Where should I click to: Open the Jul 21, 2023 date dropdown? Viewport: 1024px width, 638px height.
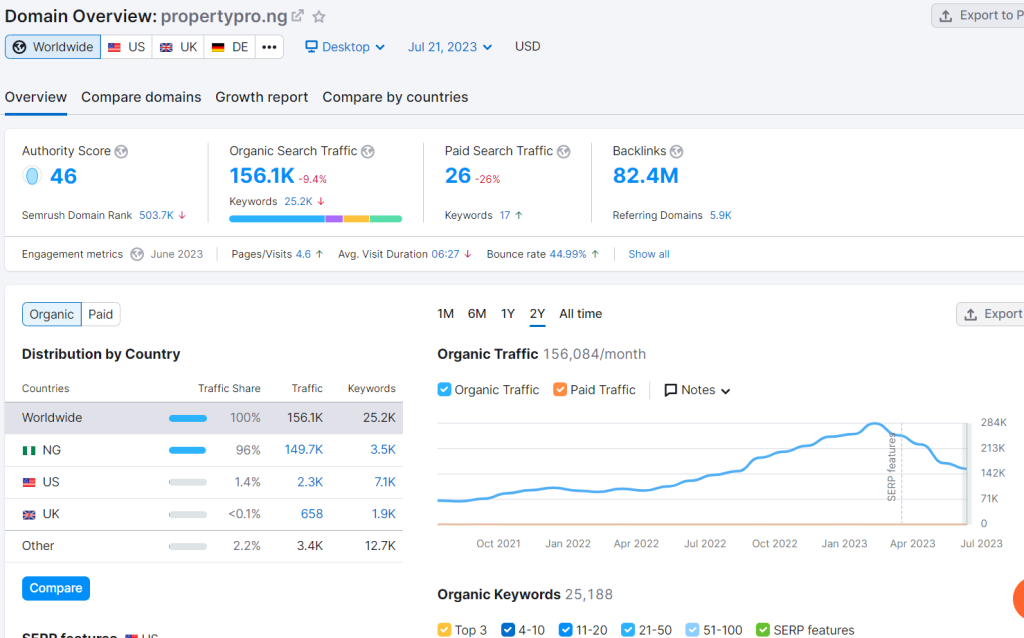click(449, 47)
